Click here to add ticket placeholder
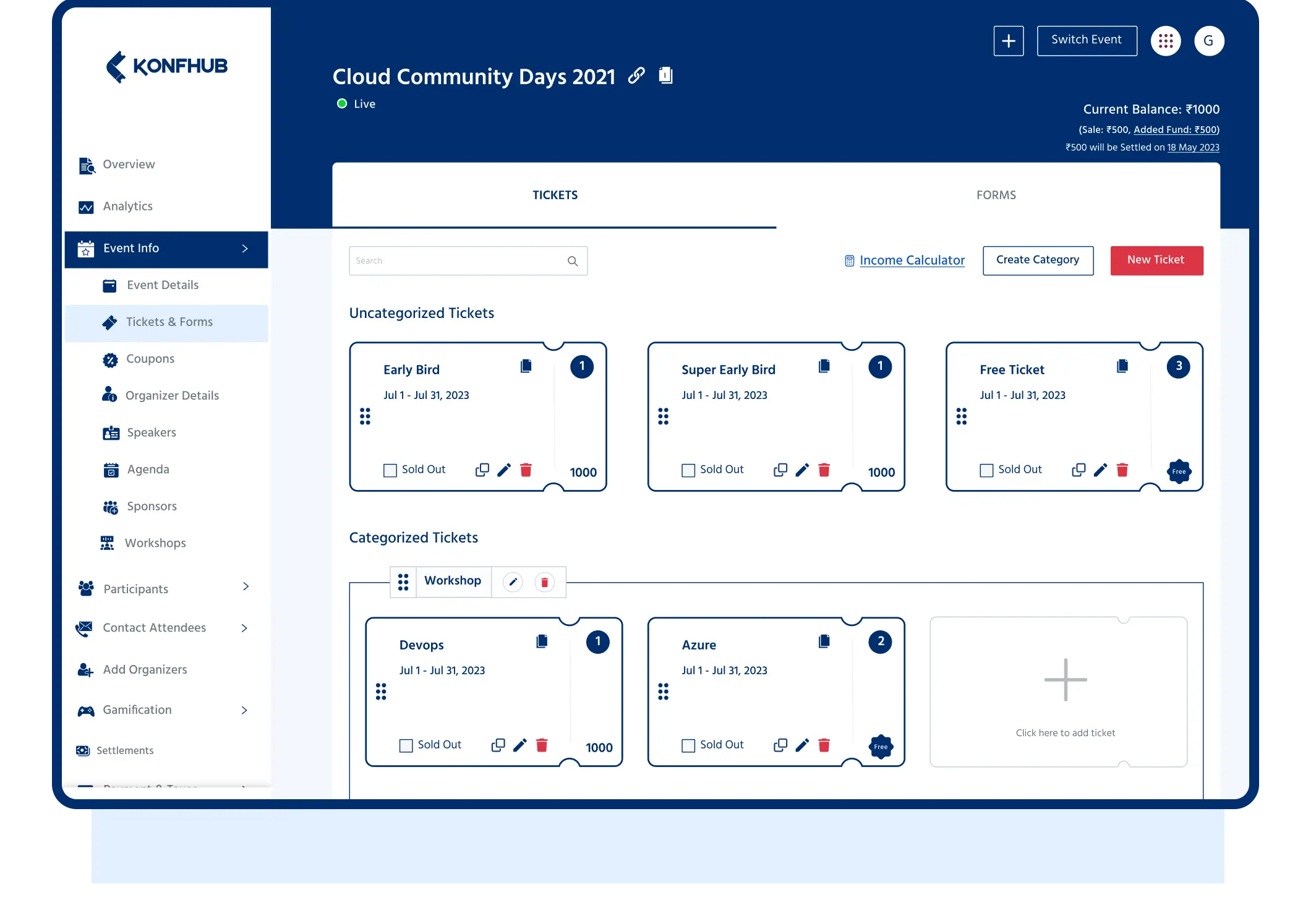This screenshot has height=918, width=1316. (1059, 692)
